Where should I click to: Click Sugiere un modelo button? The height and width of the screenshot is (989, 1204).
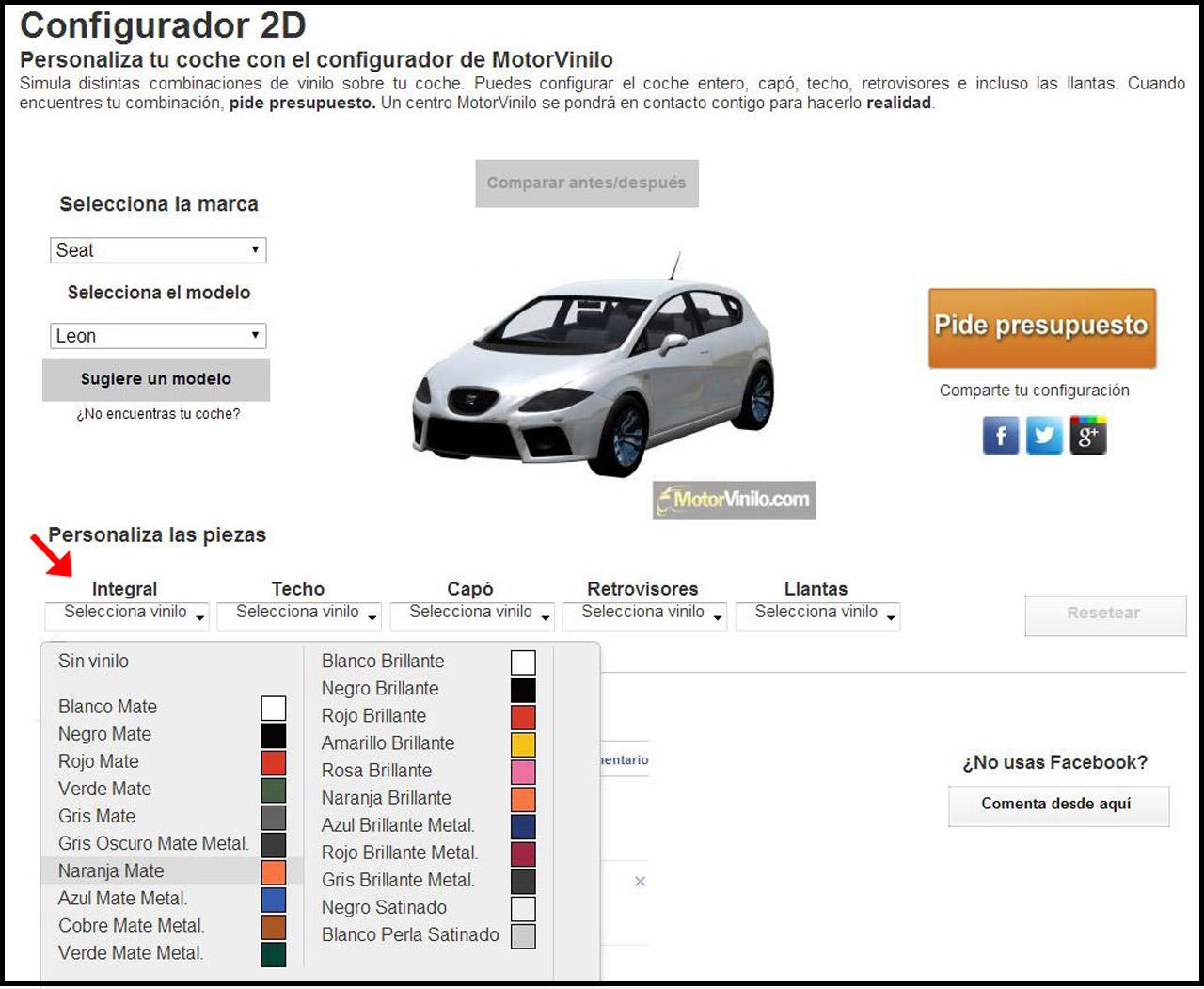(156, 379)
